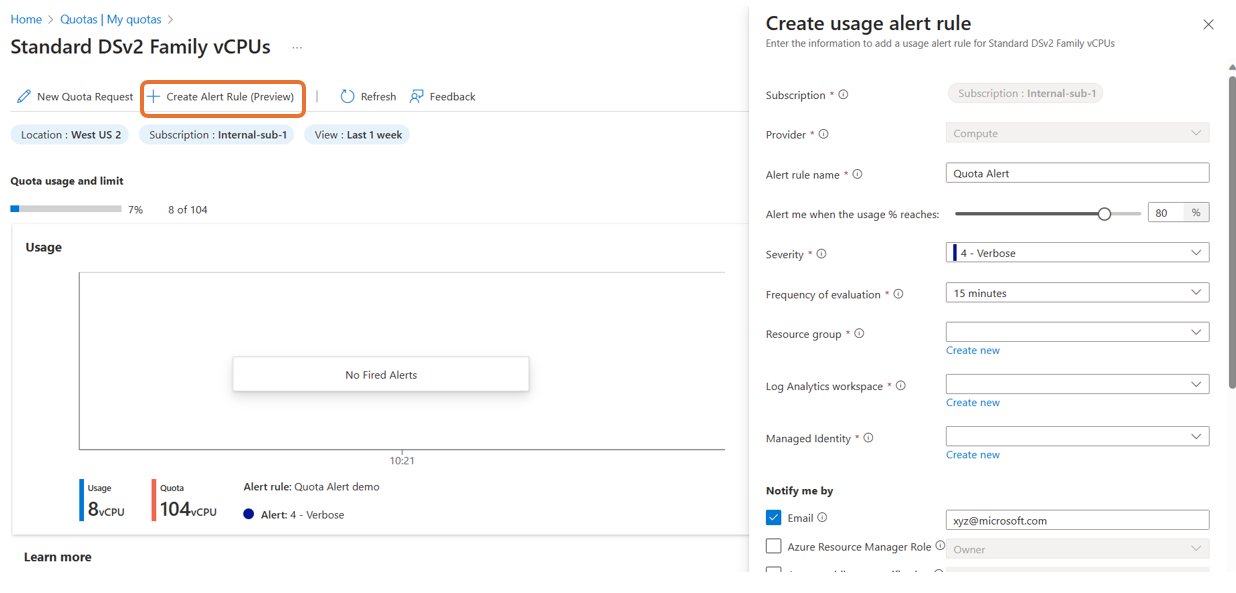
Task: Open the Severity dropdown
Action: (1077, 253)
